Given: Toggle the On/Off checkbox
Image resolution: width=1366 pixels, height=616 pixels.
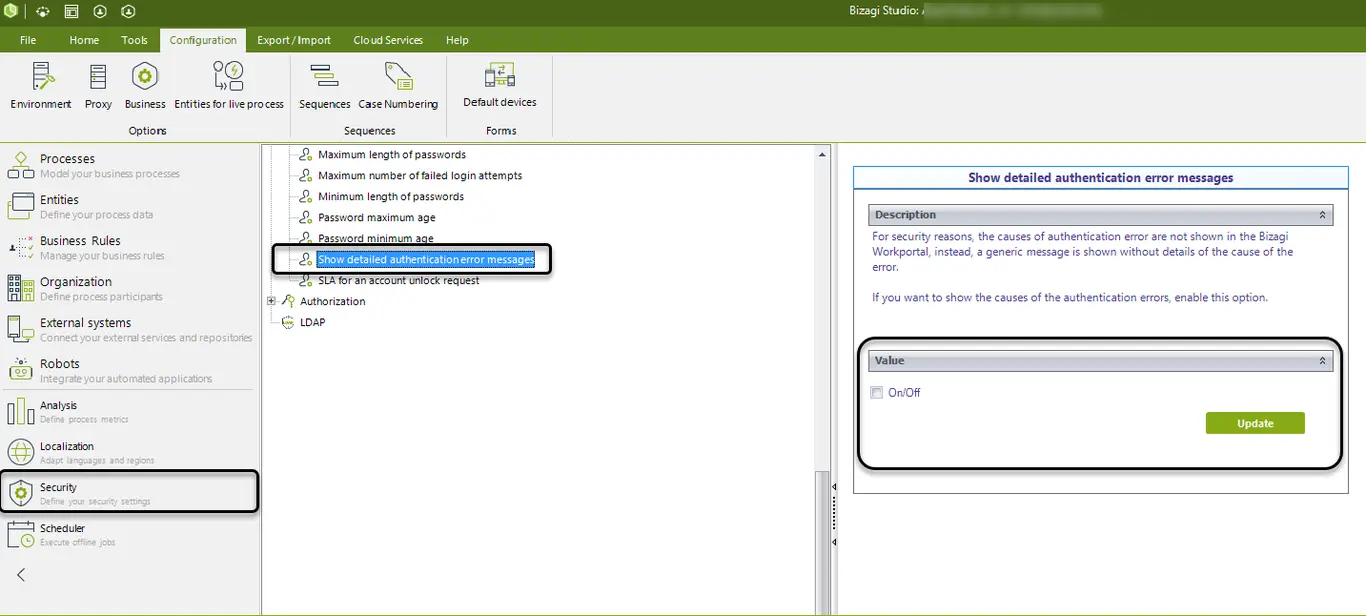Looking at the screenshot, I should click(877, 393).
